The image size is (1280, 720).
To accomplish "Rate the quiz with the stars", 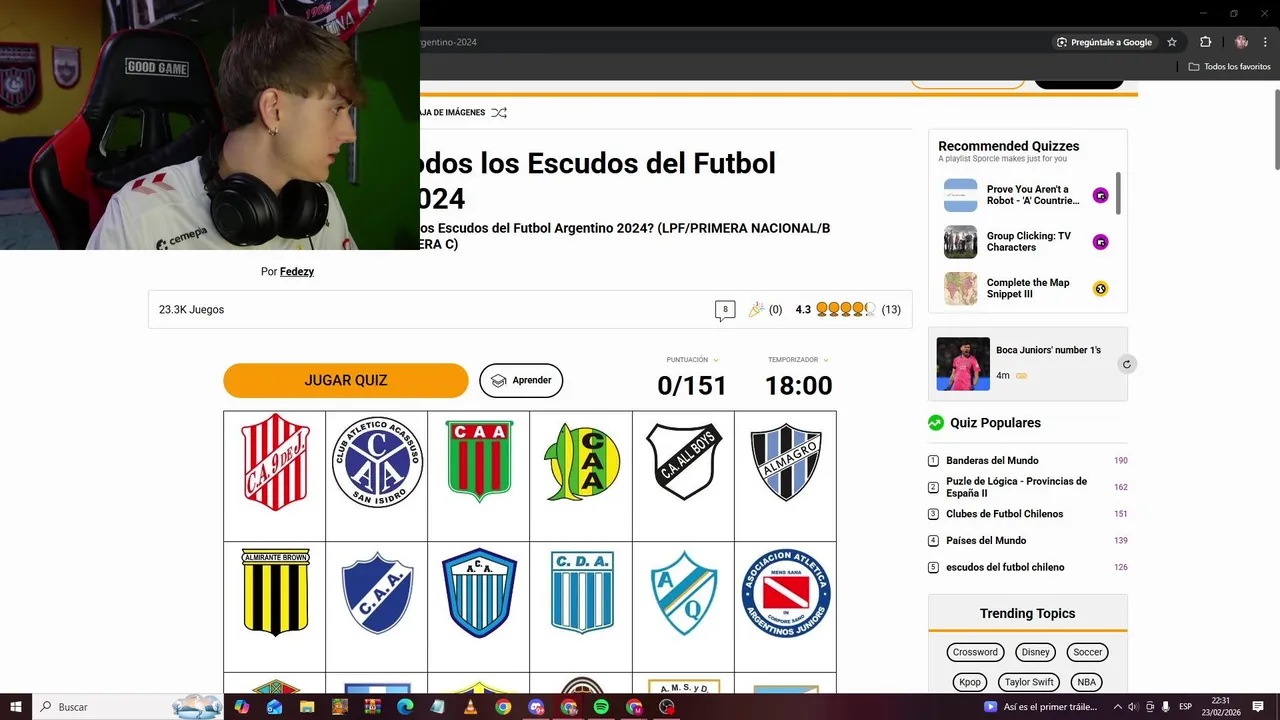I will (x=845, y=310).
